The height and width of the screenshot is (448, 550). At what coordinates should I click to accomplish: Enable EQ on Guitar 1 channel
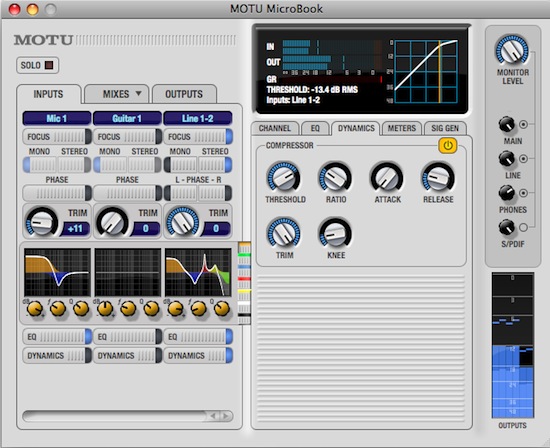coord(127,337)
